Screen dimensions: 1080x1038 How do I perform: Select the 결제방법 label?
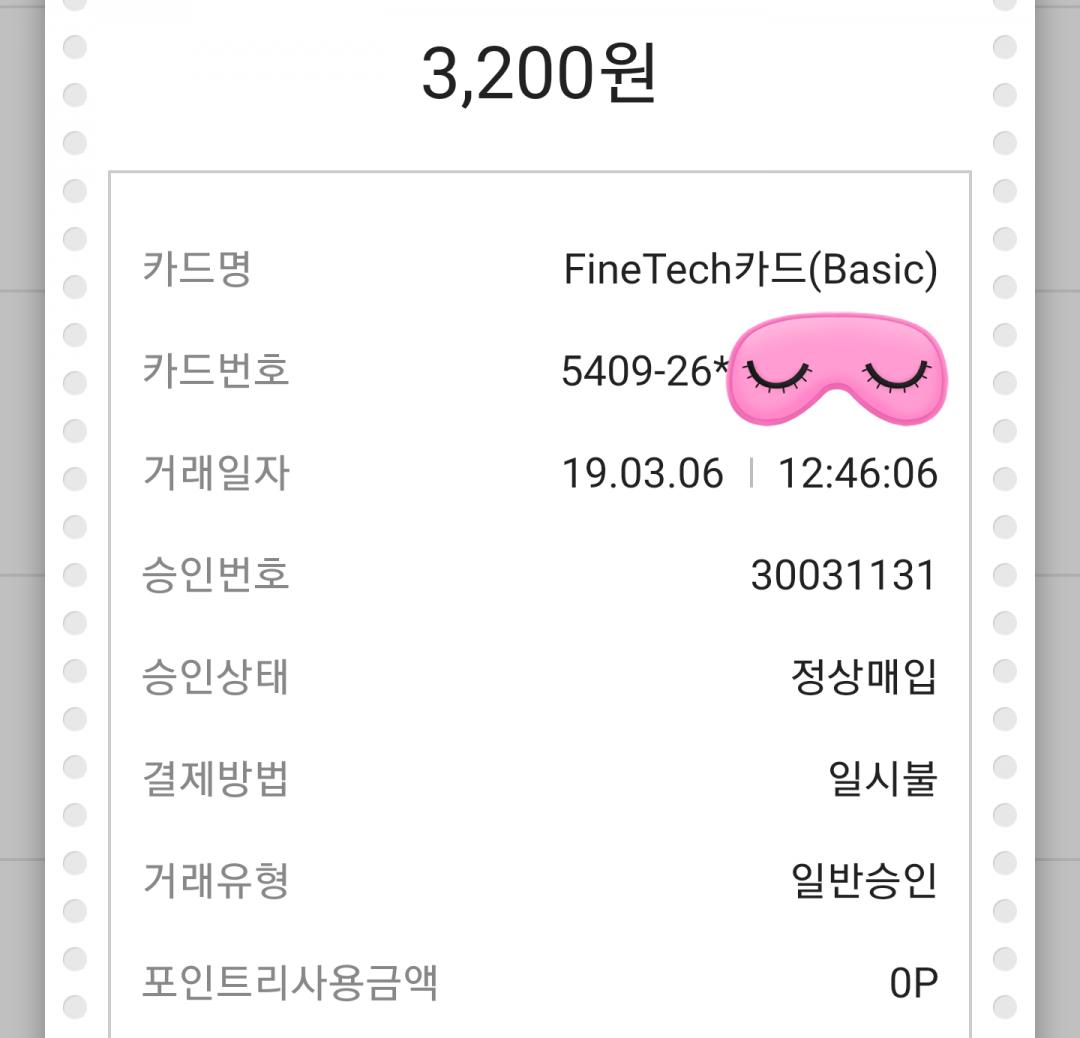click(x=215, y=779)
